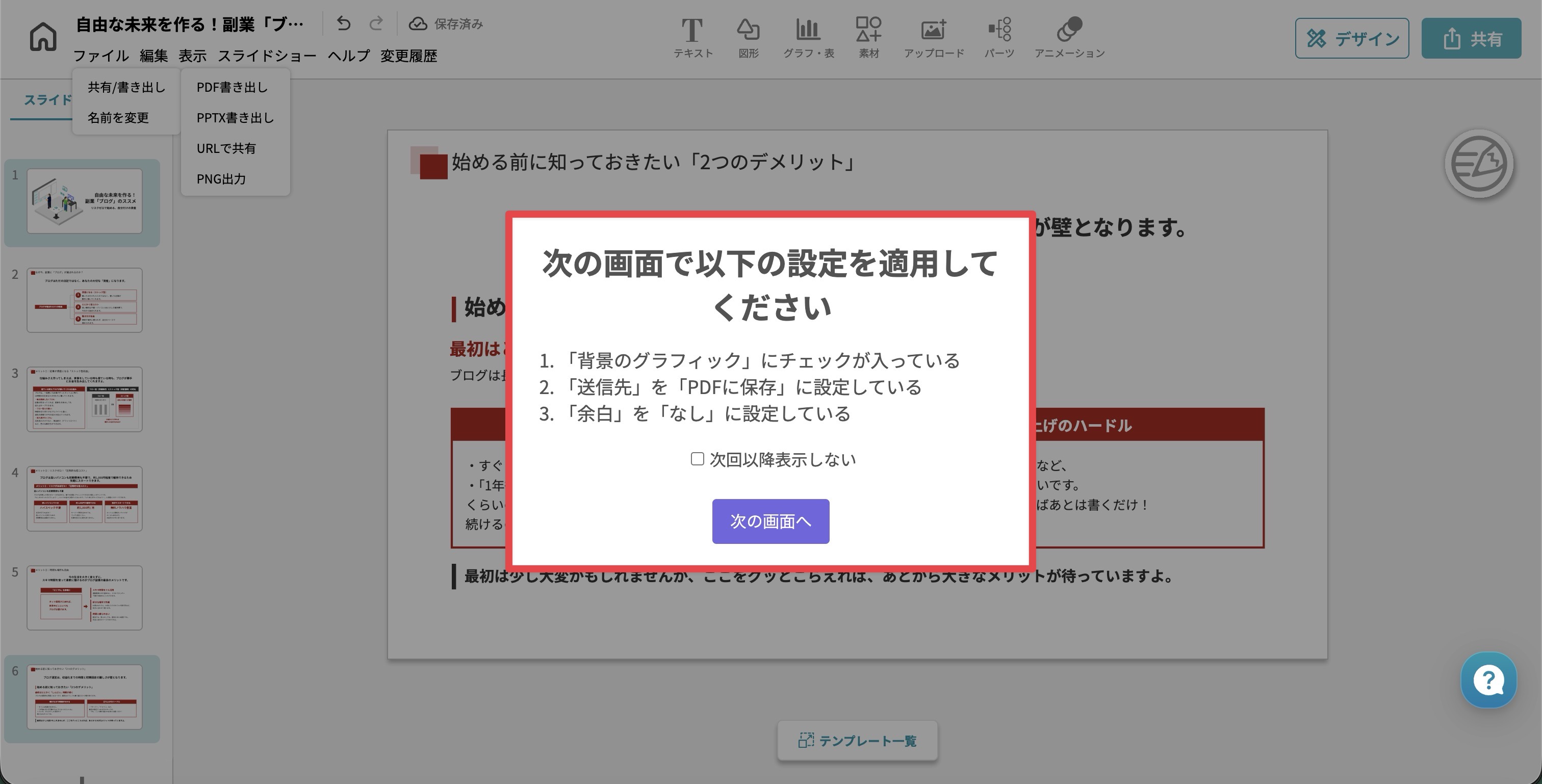The image size is (1542, 784).
Task: Click the 共有 share button
Action: [x=1471, y=38]
